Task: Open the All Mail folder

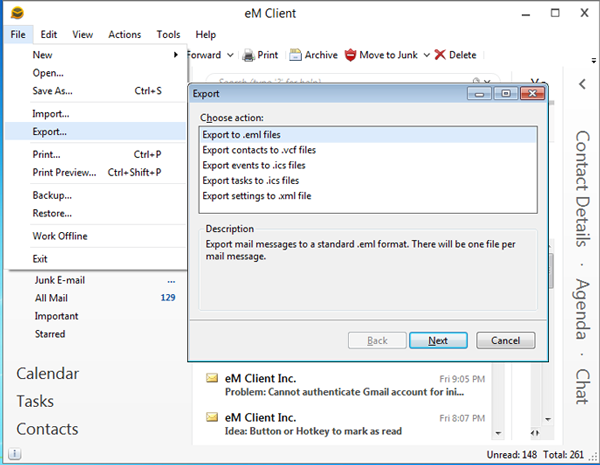Action: click(x=51, y=298)
